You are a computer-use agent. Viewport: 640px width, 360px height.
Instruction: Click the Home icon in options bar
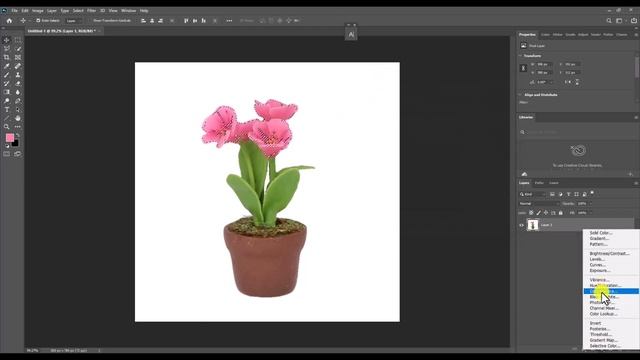pyautogui.click(x=9, y=20)
